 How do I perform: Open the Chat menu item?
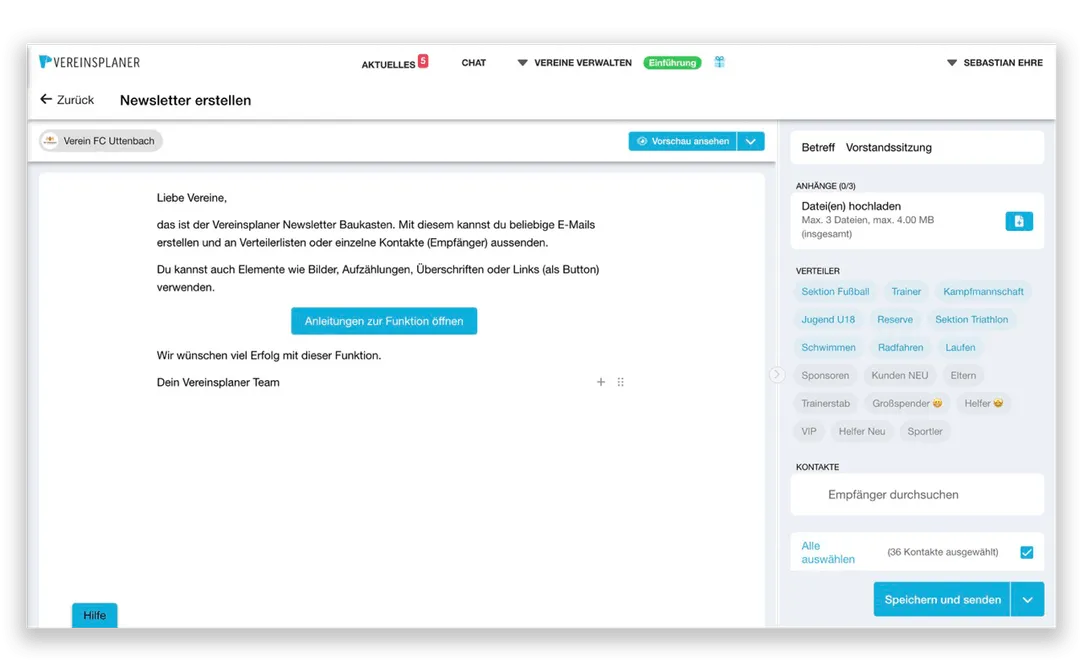473,63
